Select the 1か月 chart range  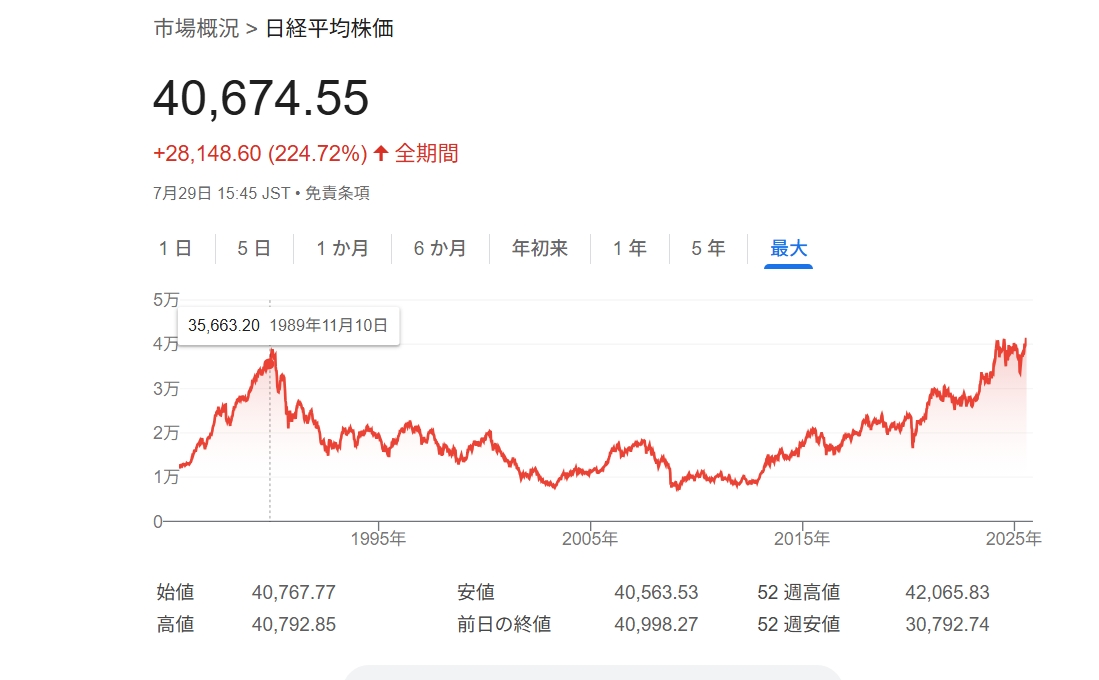pos(342,248)
